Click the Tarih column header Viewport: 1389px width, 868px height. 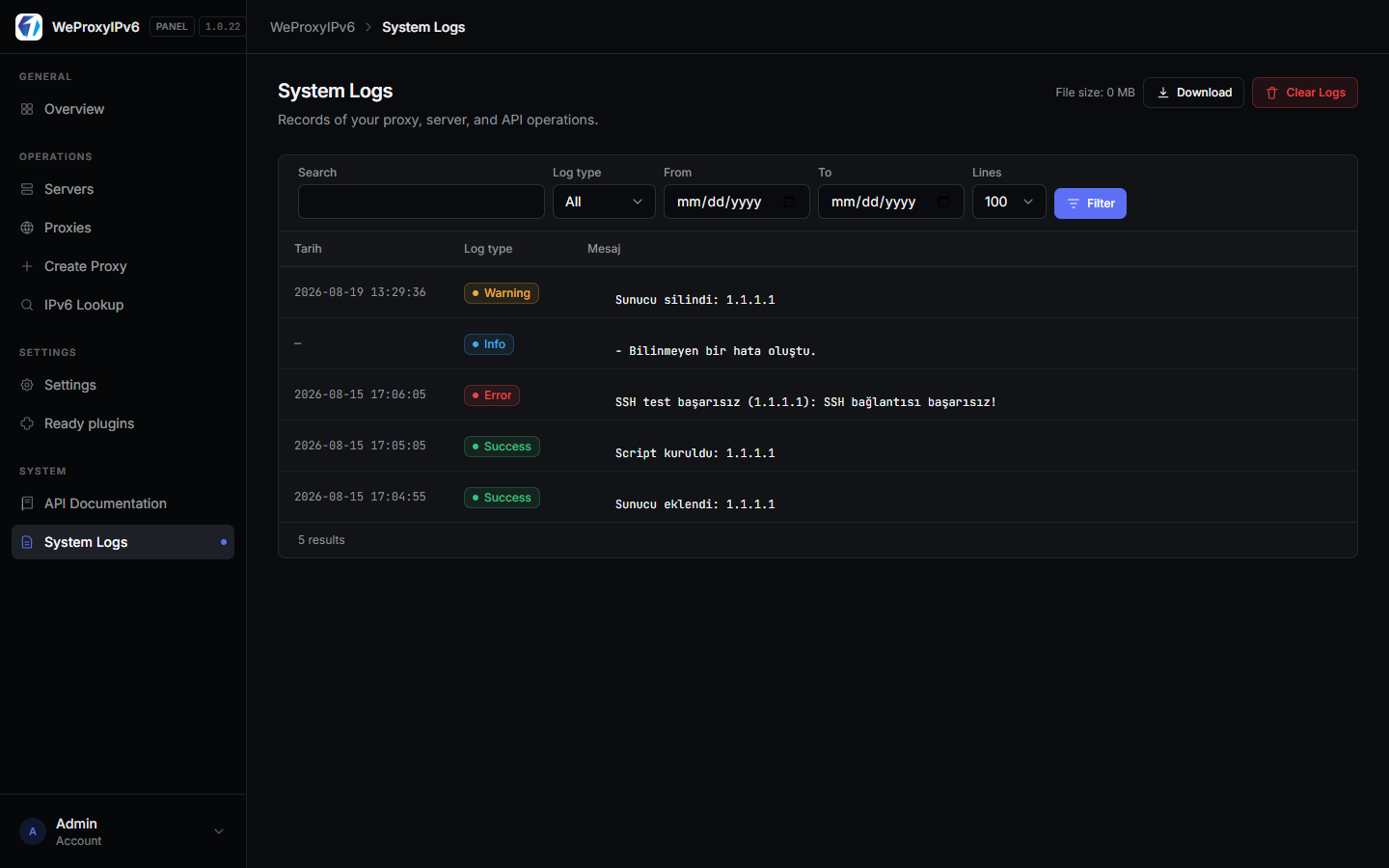tap(308, 249)
